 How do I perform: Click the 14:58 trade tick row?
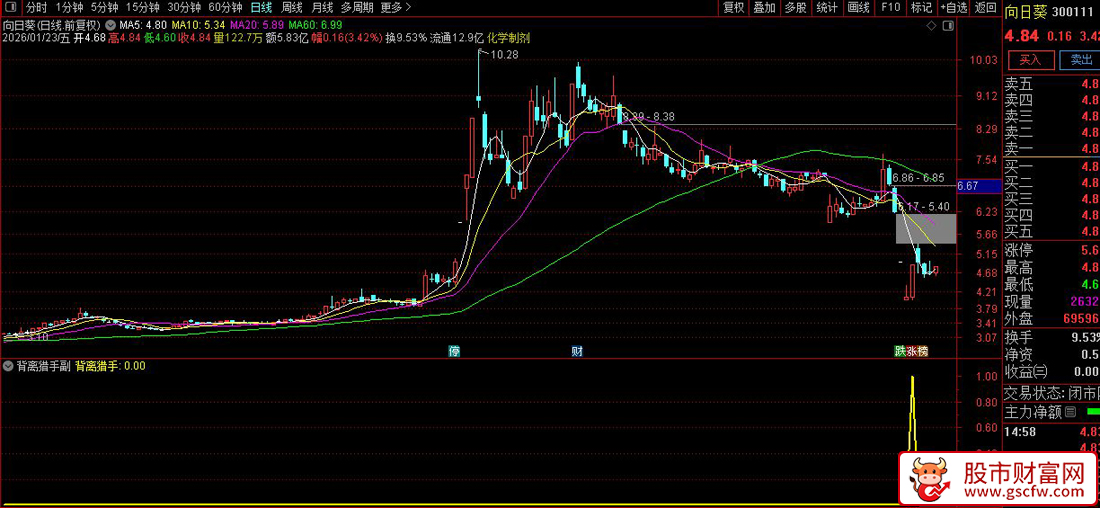pos(1052,432)
